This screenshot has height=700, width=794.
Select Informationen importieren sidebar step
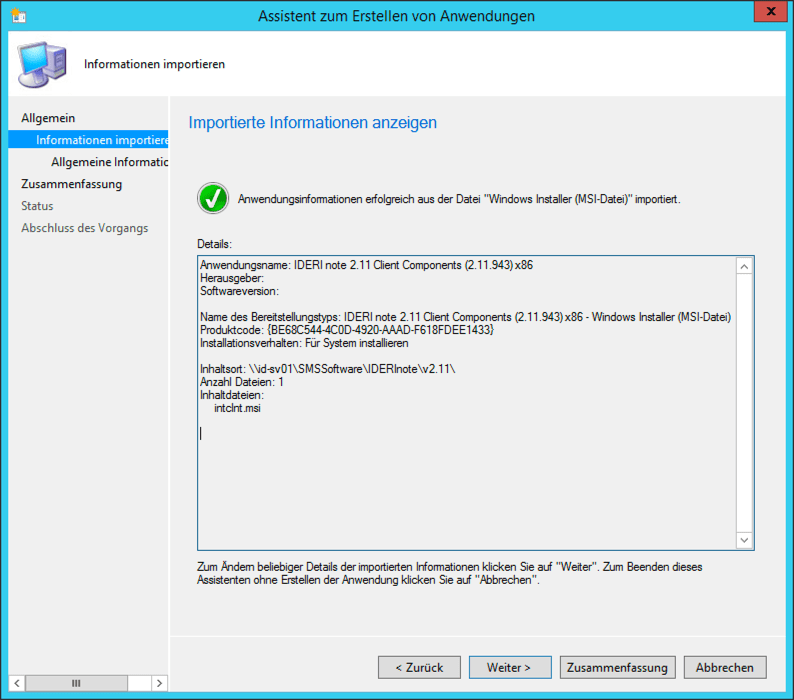coord(88,140)
